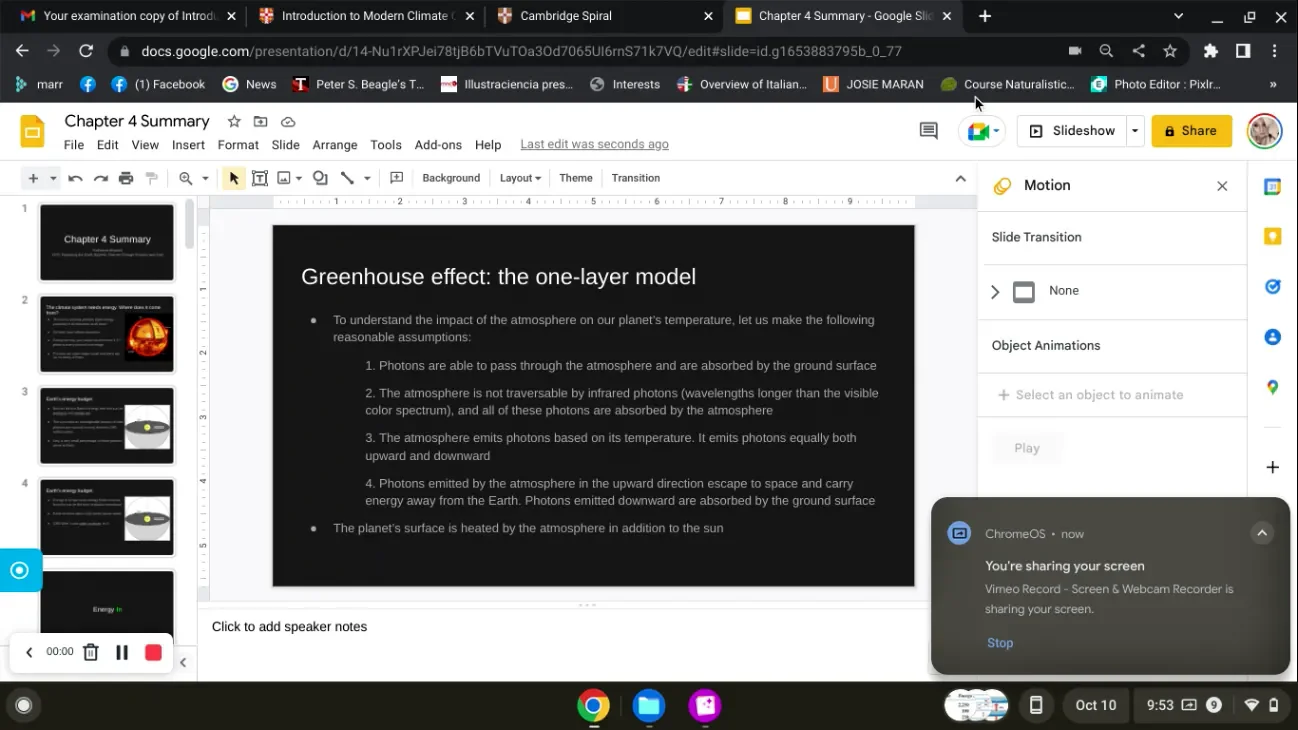Click the yellow Share button
Image resolution: width=1298 pixels, height=730 pixels.
point(1192,131)
